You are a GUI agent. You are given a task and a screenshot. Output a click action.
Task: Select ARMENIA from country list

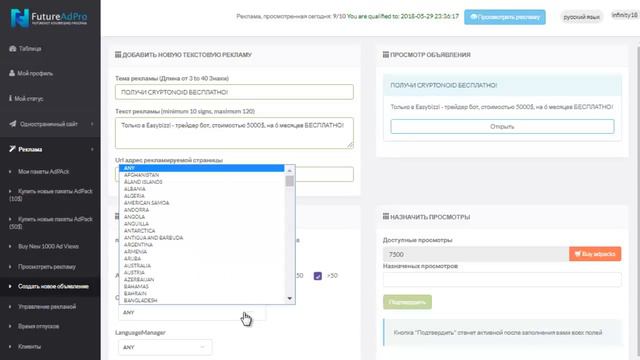202,251
